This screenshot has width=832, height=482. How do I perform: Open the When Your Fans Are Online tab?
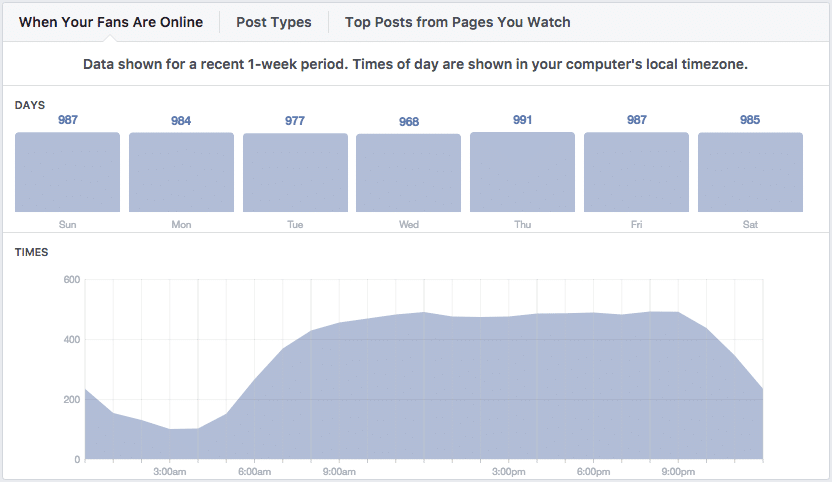coord(111,22)
